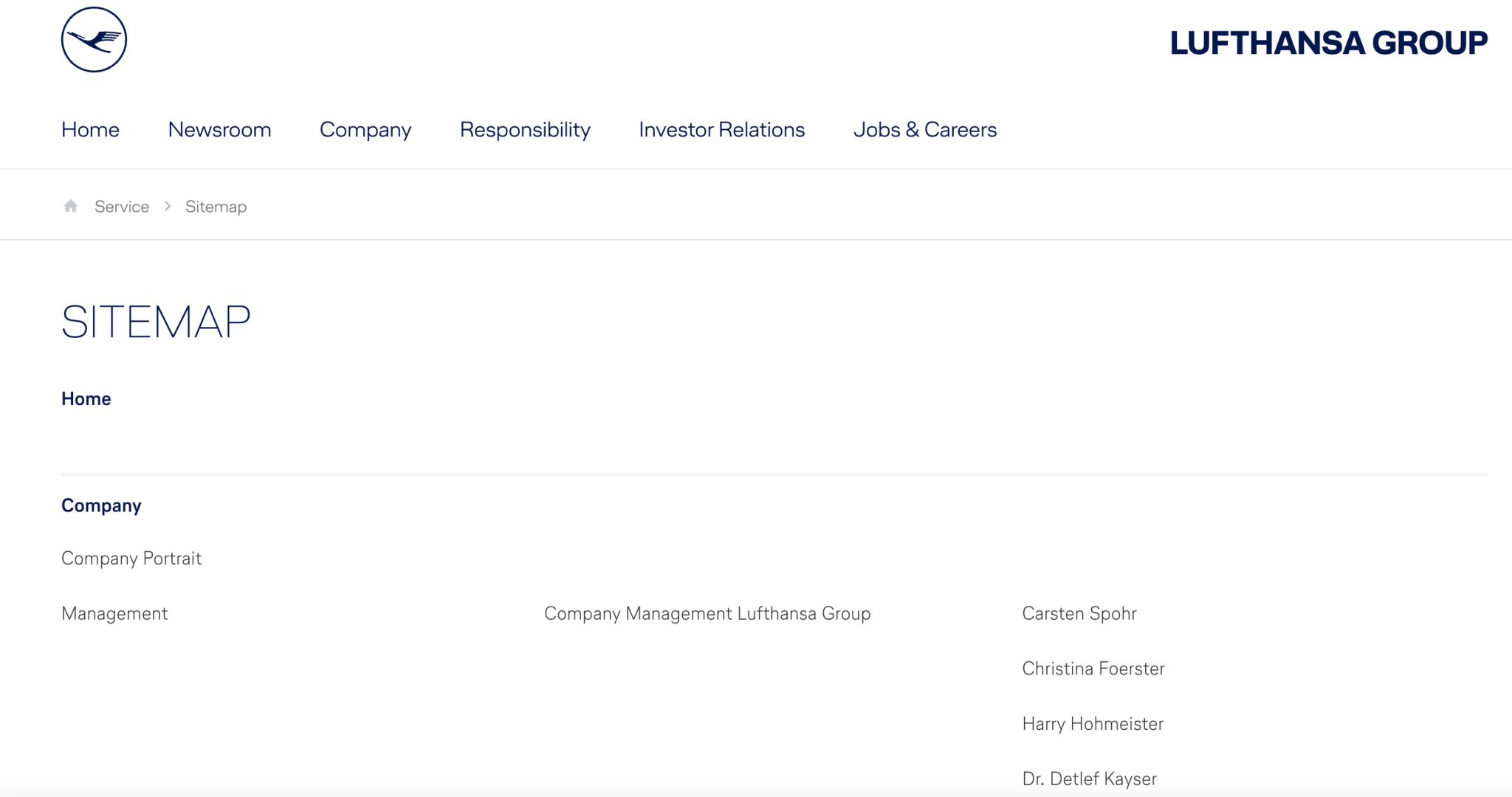Click the LUFTHANSA GROUP wordmark

[1328, 43]
